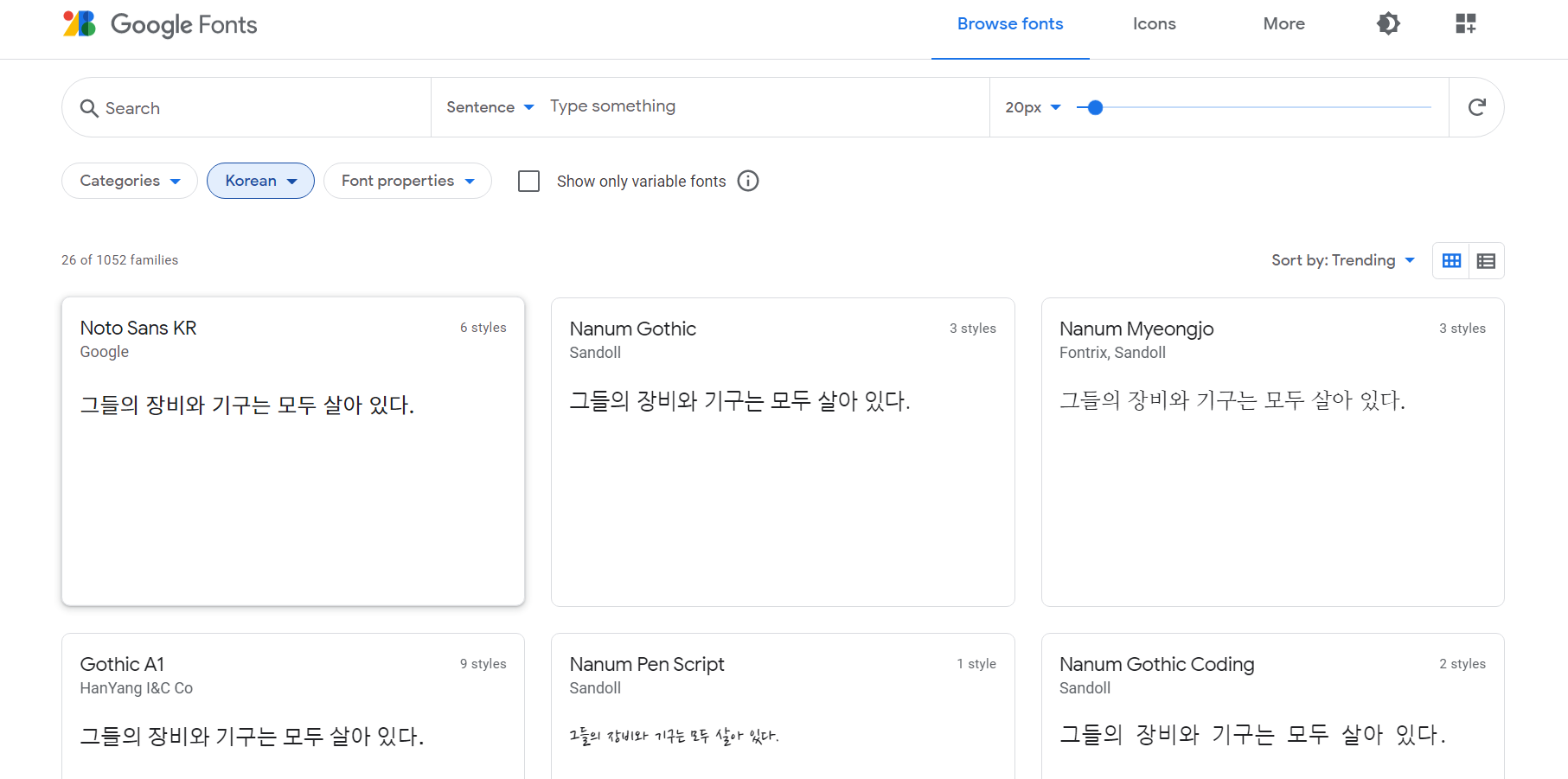The height and width of the screenshot is (779, 1568).
Task: Toggle the Font properties filter panel
Action: point(407,181)
